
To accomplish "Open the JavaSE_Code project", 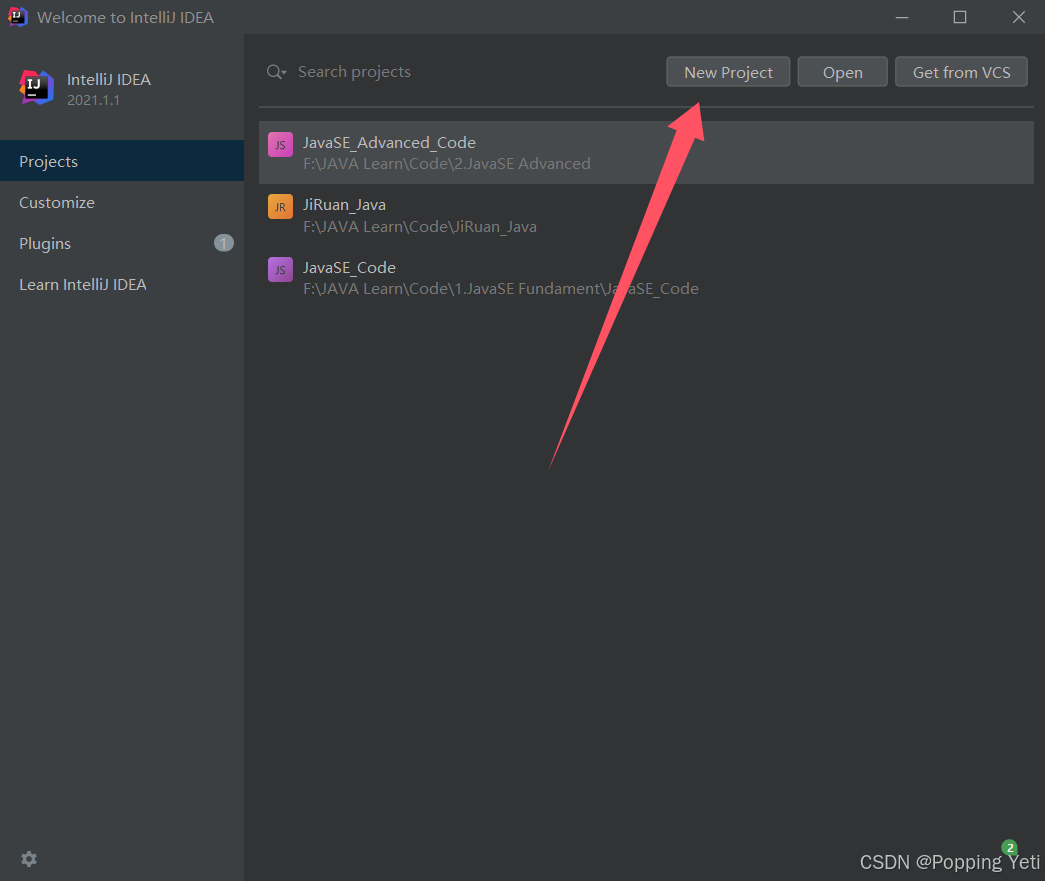I will pos(646,278).
